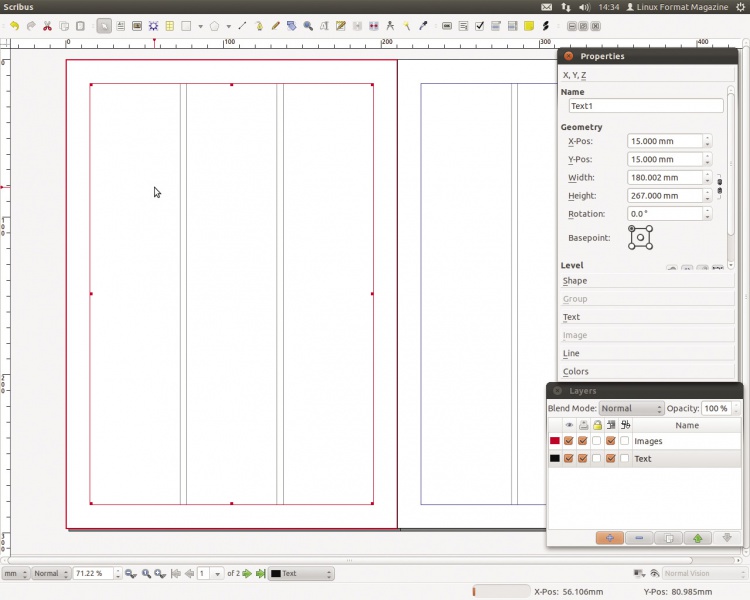The image size is (750, 600).
Task: Duplicate the current layer button
Action: click(669, 538)
